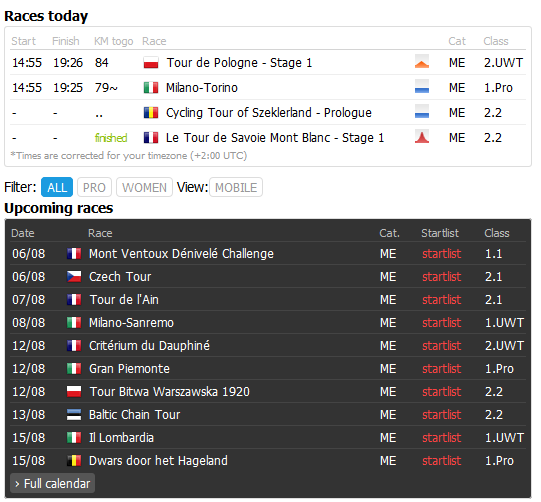
Task: Click the Szeklerland Prologue flat profile icon
Action: point(422,112)
